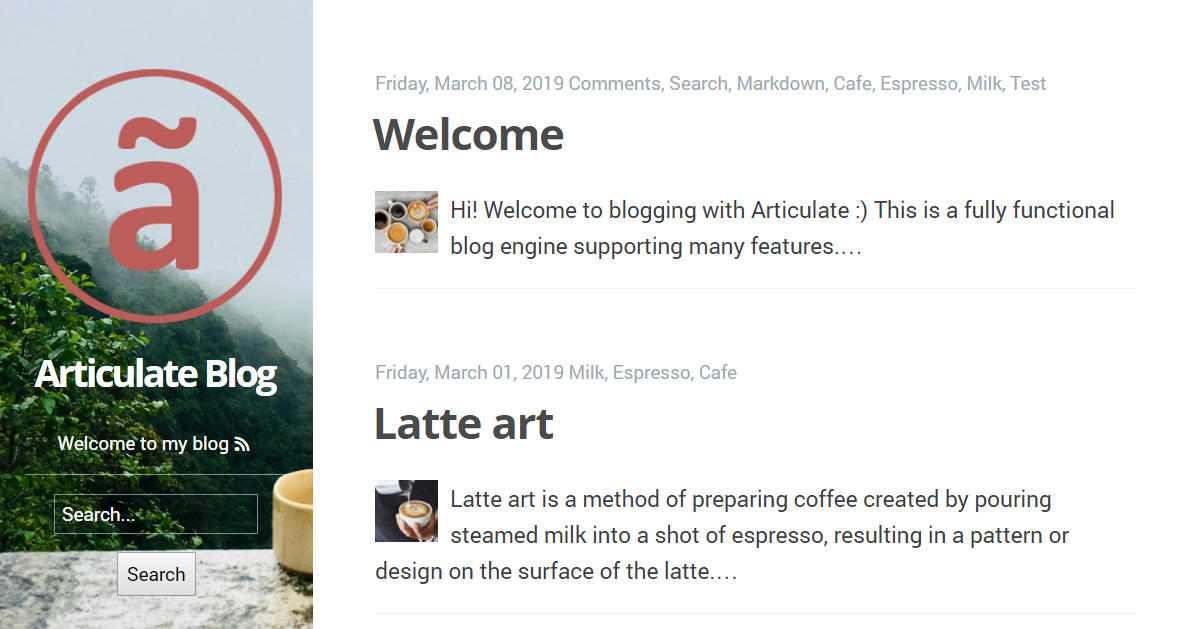The image size is (1191, 629).
Task: Go to Articulate Blog home title
Action: 156,374
